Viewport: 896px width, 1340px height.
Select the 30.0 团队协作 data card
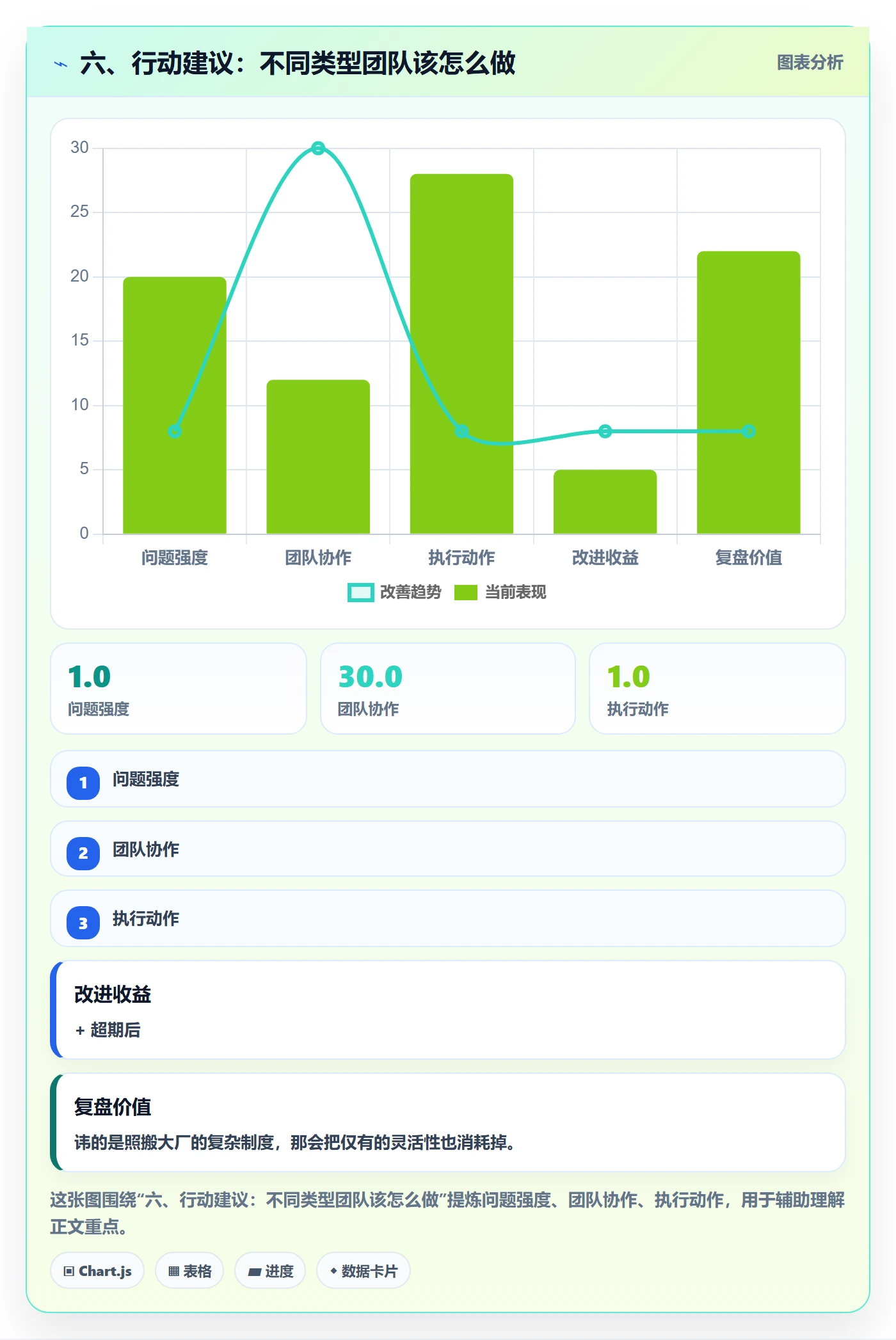[x=448, y=689]
